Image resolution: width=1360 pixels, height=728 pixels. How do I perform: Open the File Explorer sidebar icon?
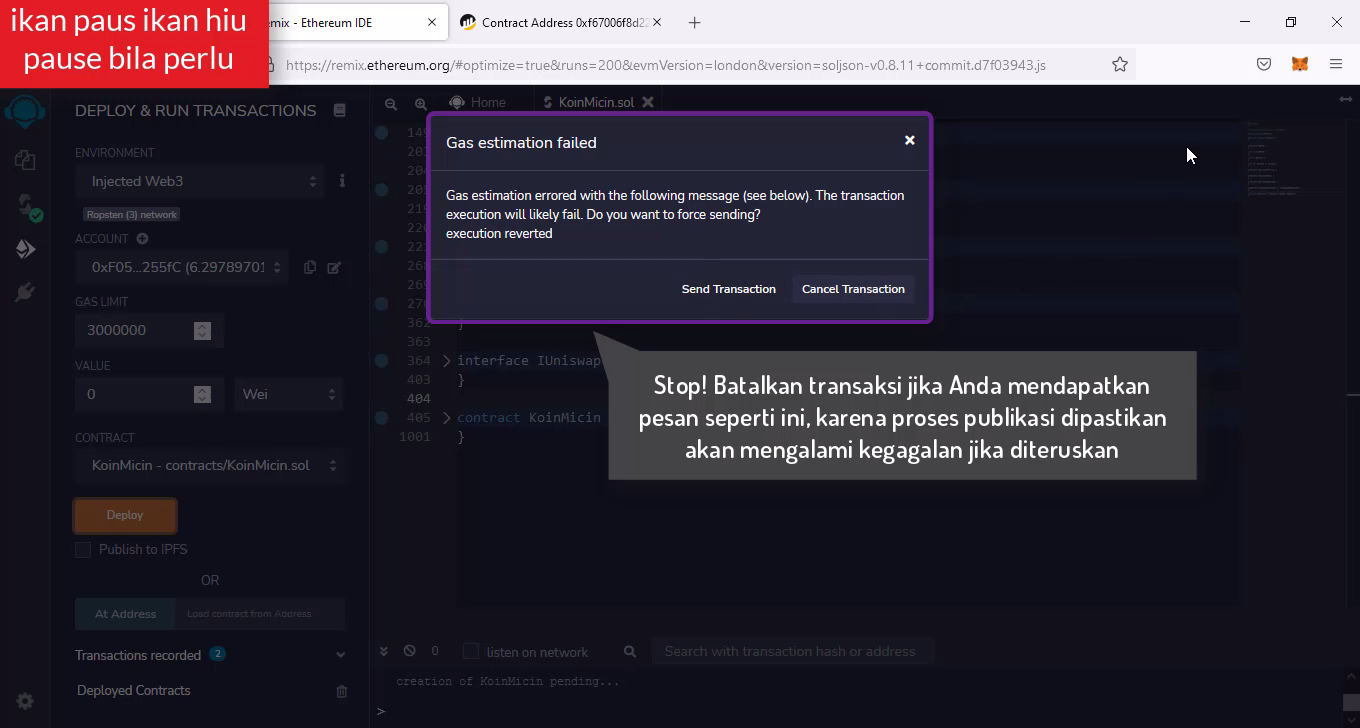pos(25,160)
